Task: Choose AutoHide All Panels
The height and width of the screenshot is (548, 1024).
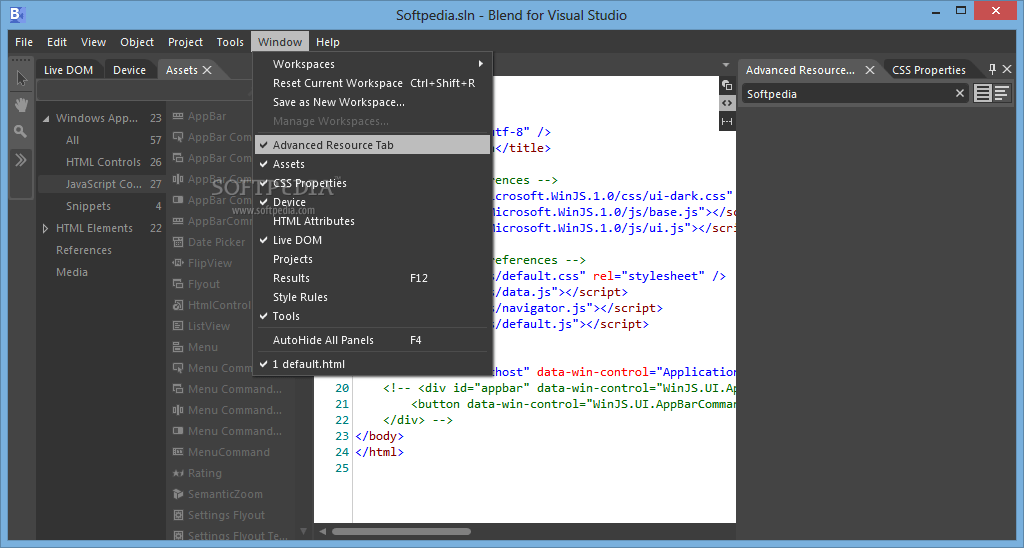Action: click(372, 340)
